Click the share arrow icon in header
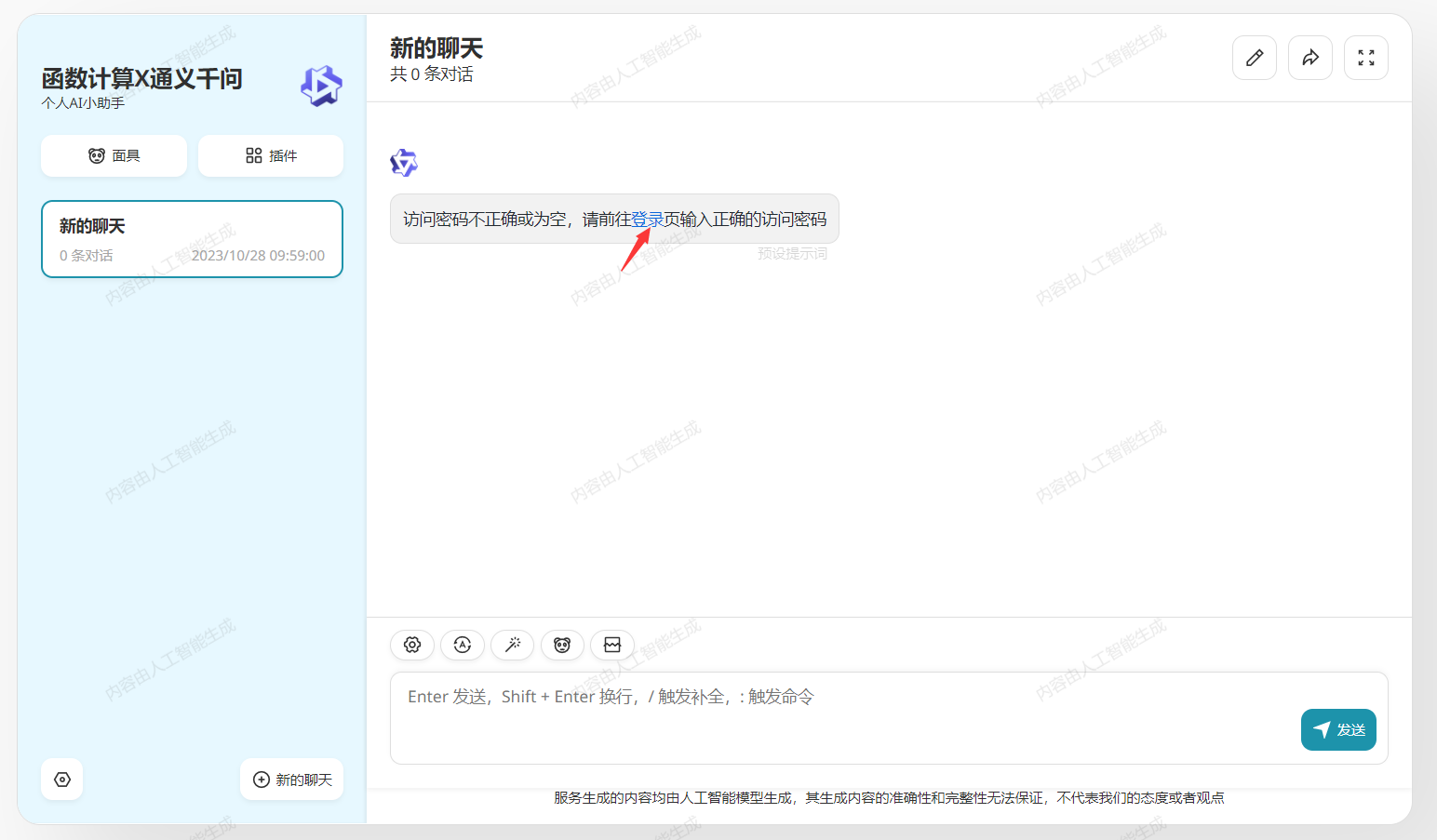This screenshot has width=1437, height=840. 1309,58
